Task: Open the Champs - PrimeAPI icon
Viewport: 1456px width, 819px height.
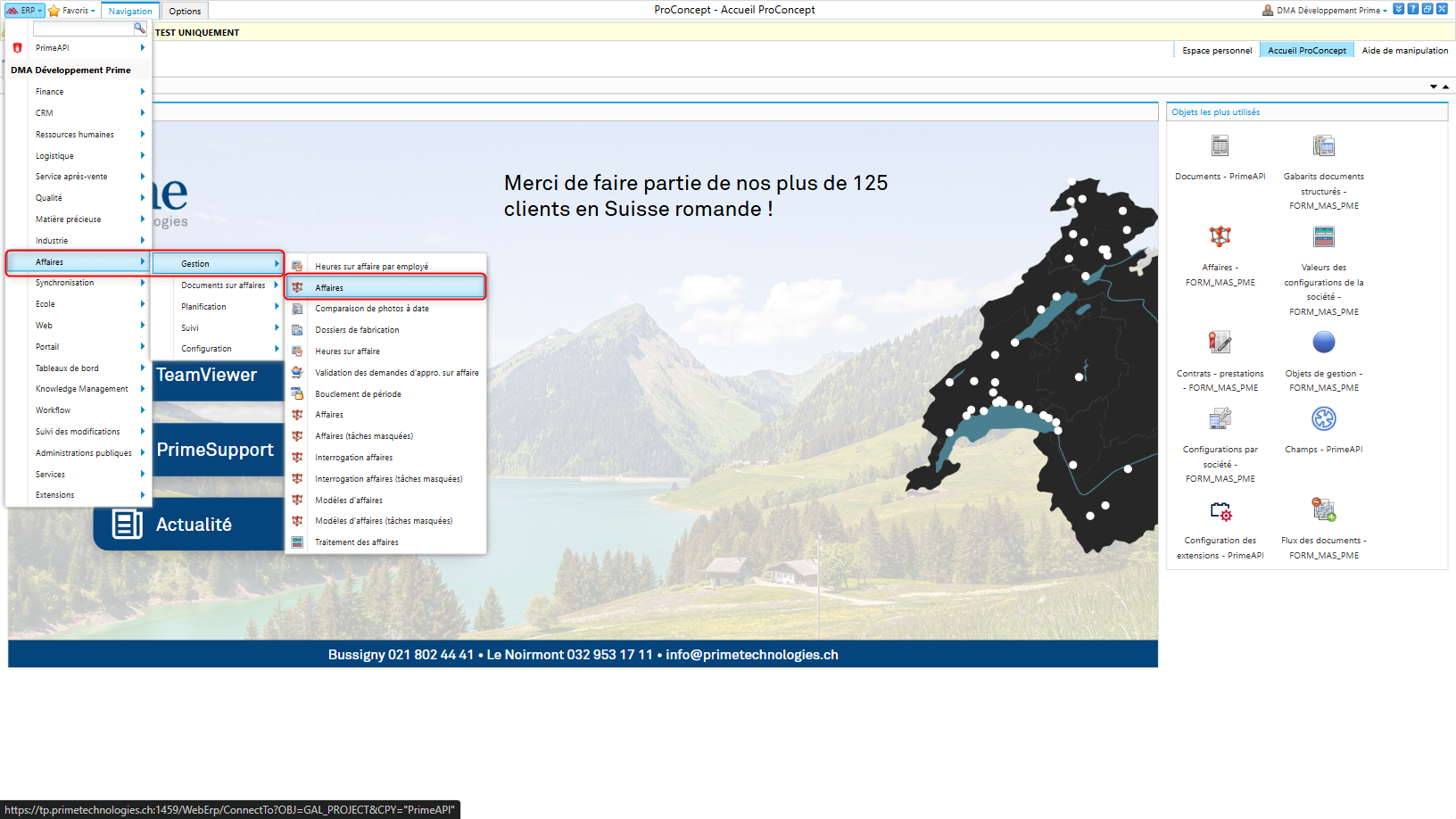Action: tap(1323, 419)
